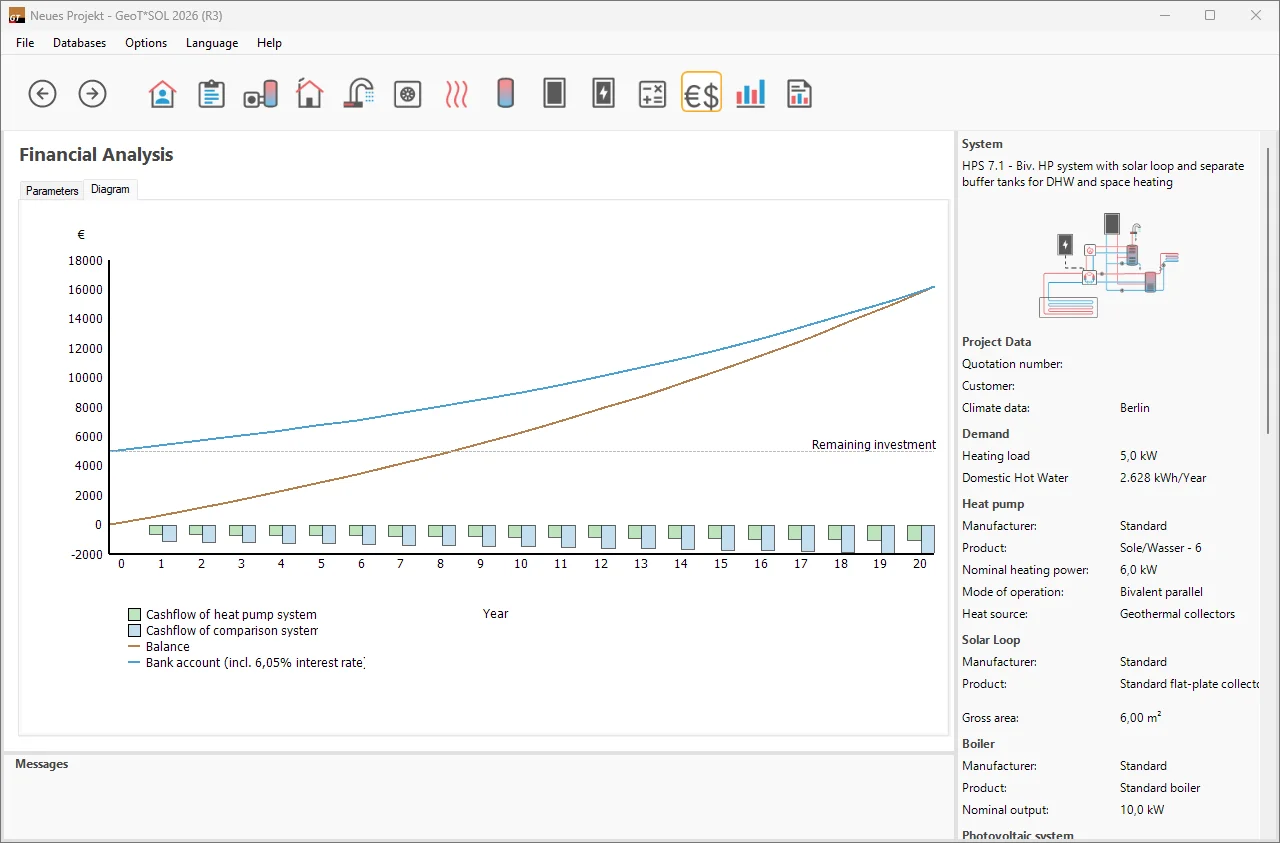
Task: Select the Diagram tab
Action: coord(110,189)
